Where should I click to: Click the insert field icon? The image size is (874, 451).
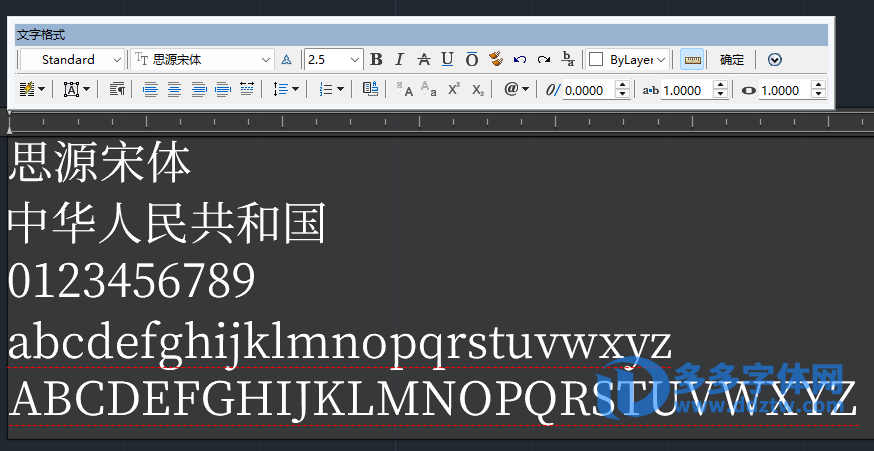click(x=370, y=89)
